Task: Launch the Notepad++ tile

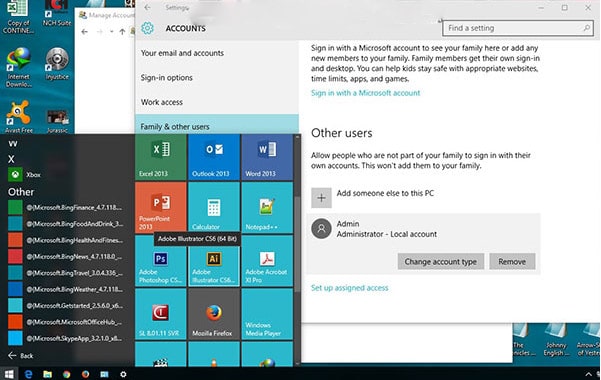Action: pos(267,207)
